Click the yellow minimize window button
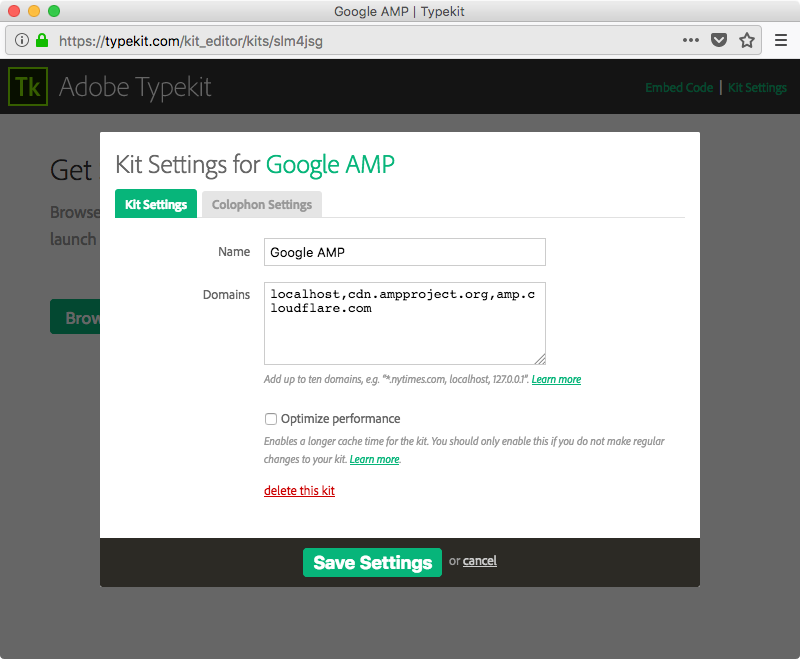Screen dimensions: 800x659 (34, 11)
